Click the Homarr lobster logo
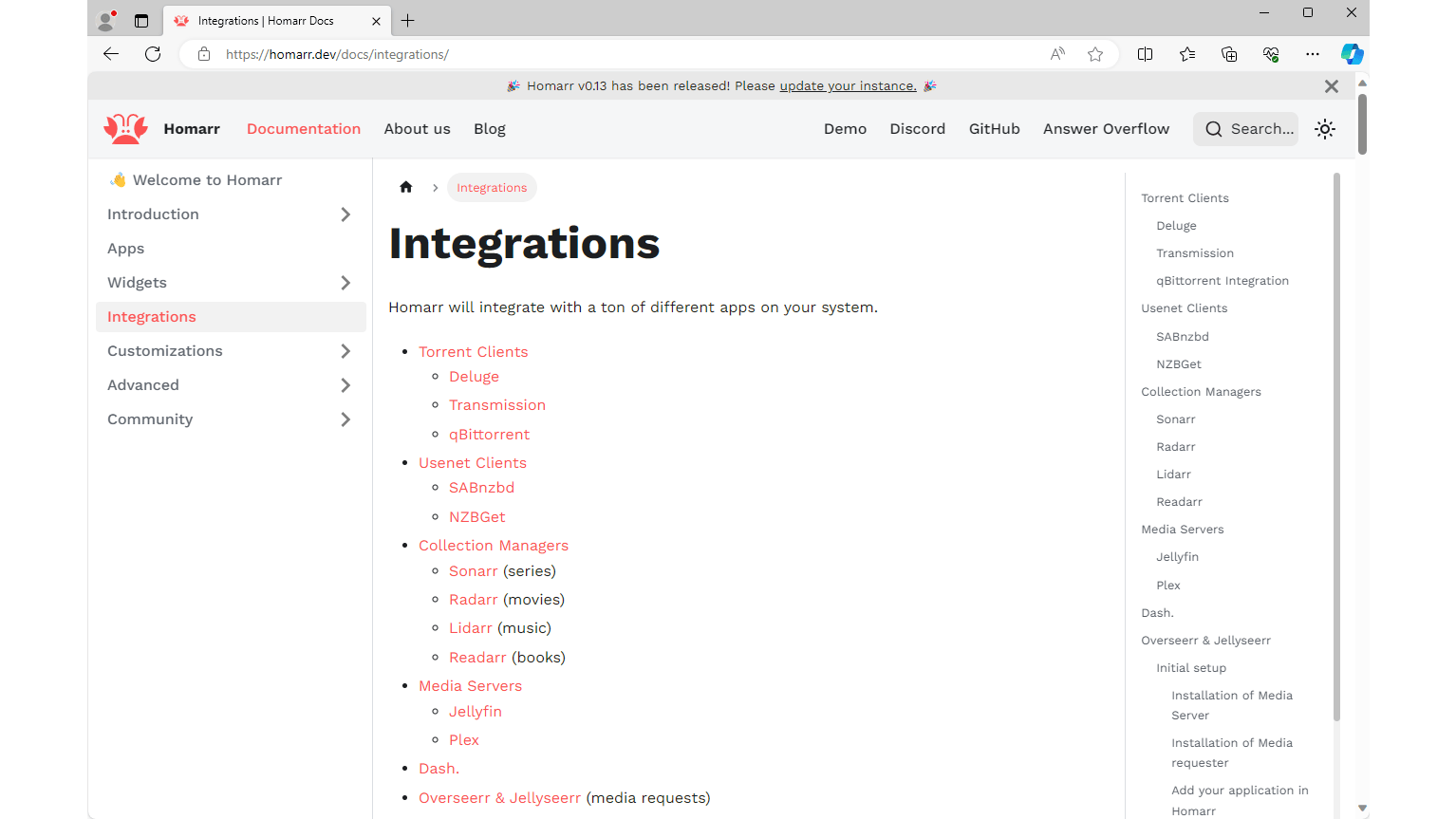Viewport: 1456px width, 819px height. (125, 129)
